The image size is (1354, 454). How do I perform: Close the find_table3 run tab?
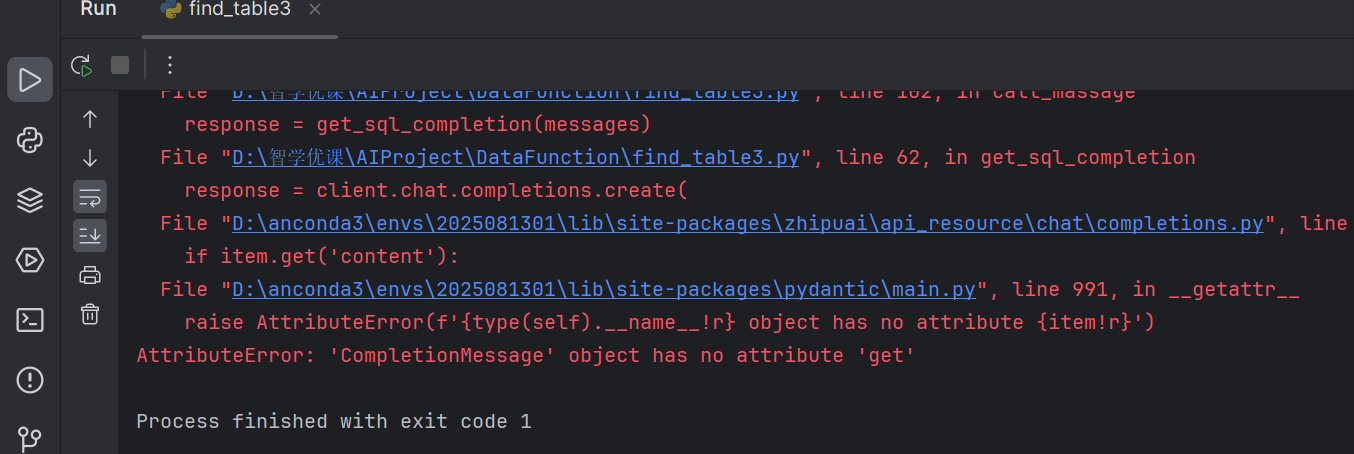316,10
